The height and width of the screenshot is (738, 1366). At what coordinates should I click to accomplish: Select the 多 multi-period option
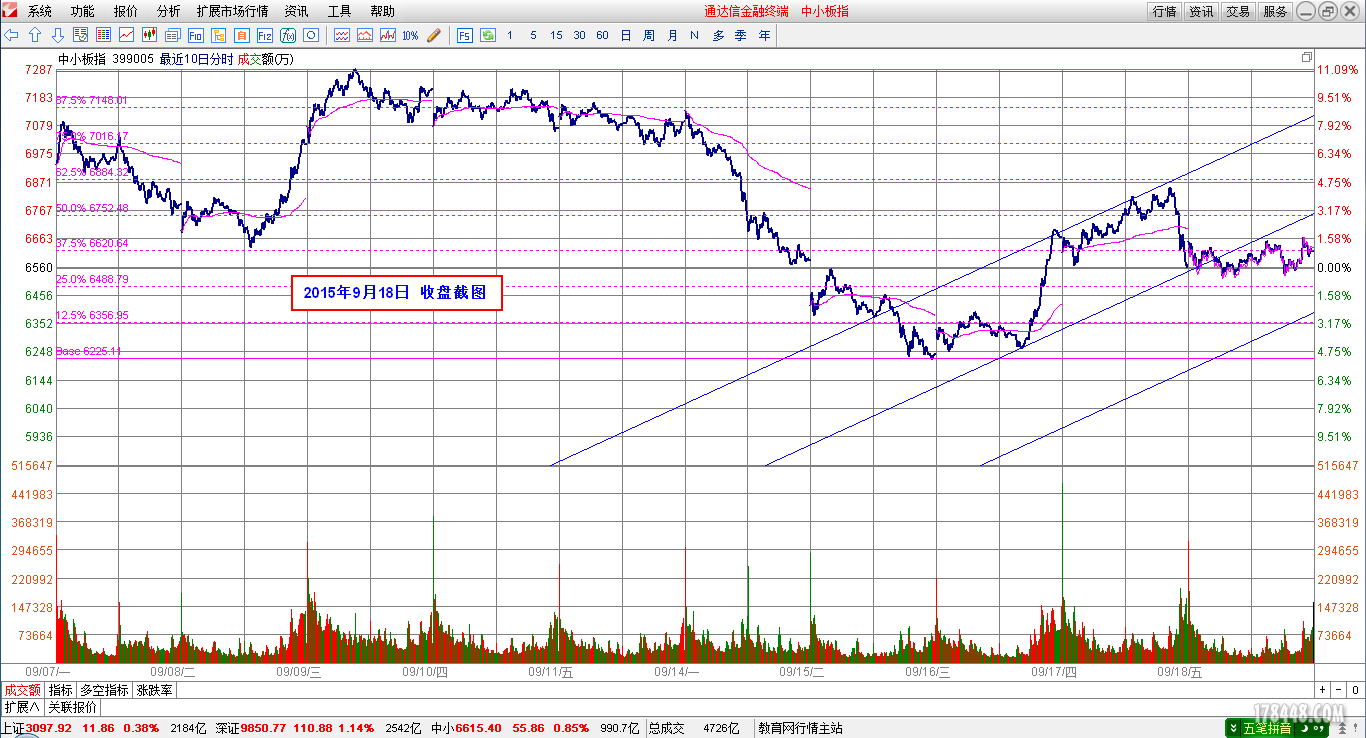tap(718, 35)
